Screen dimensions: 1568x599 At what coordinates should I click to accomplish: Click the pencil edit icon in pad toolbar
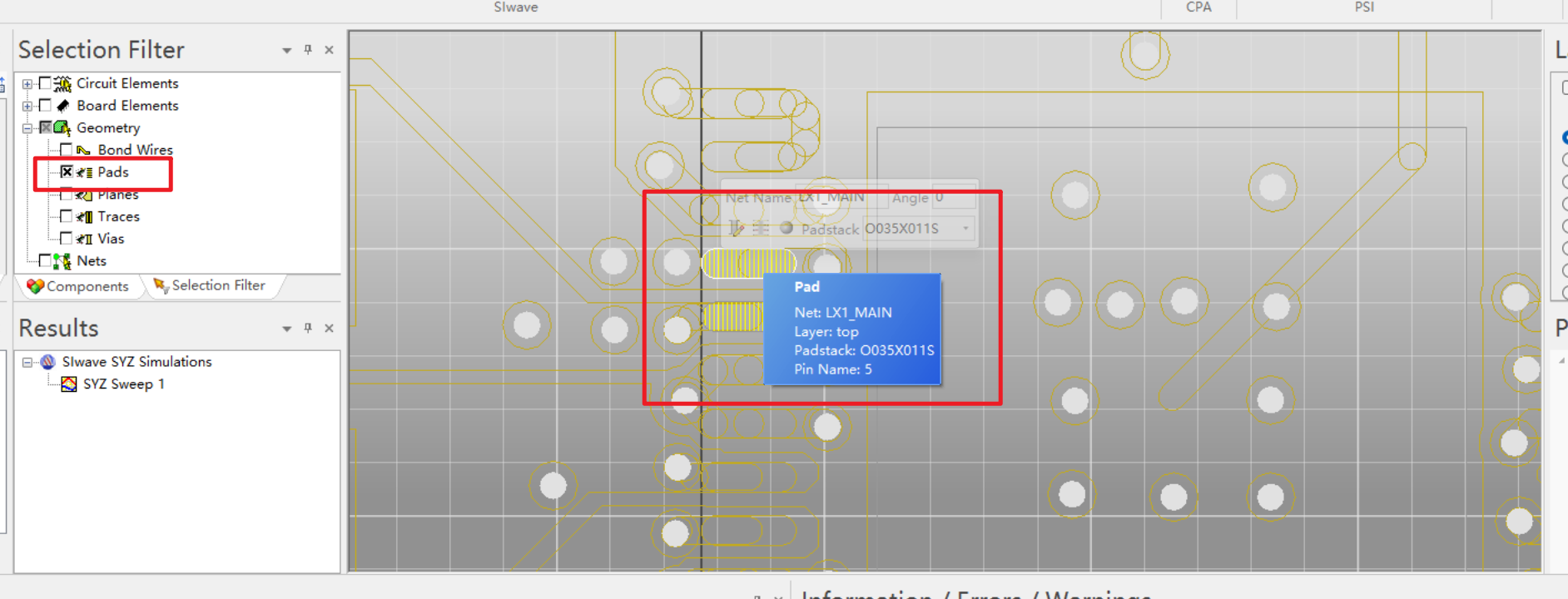coord(737,228)
